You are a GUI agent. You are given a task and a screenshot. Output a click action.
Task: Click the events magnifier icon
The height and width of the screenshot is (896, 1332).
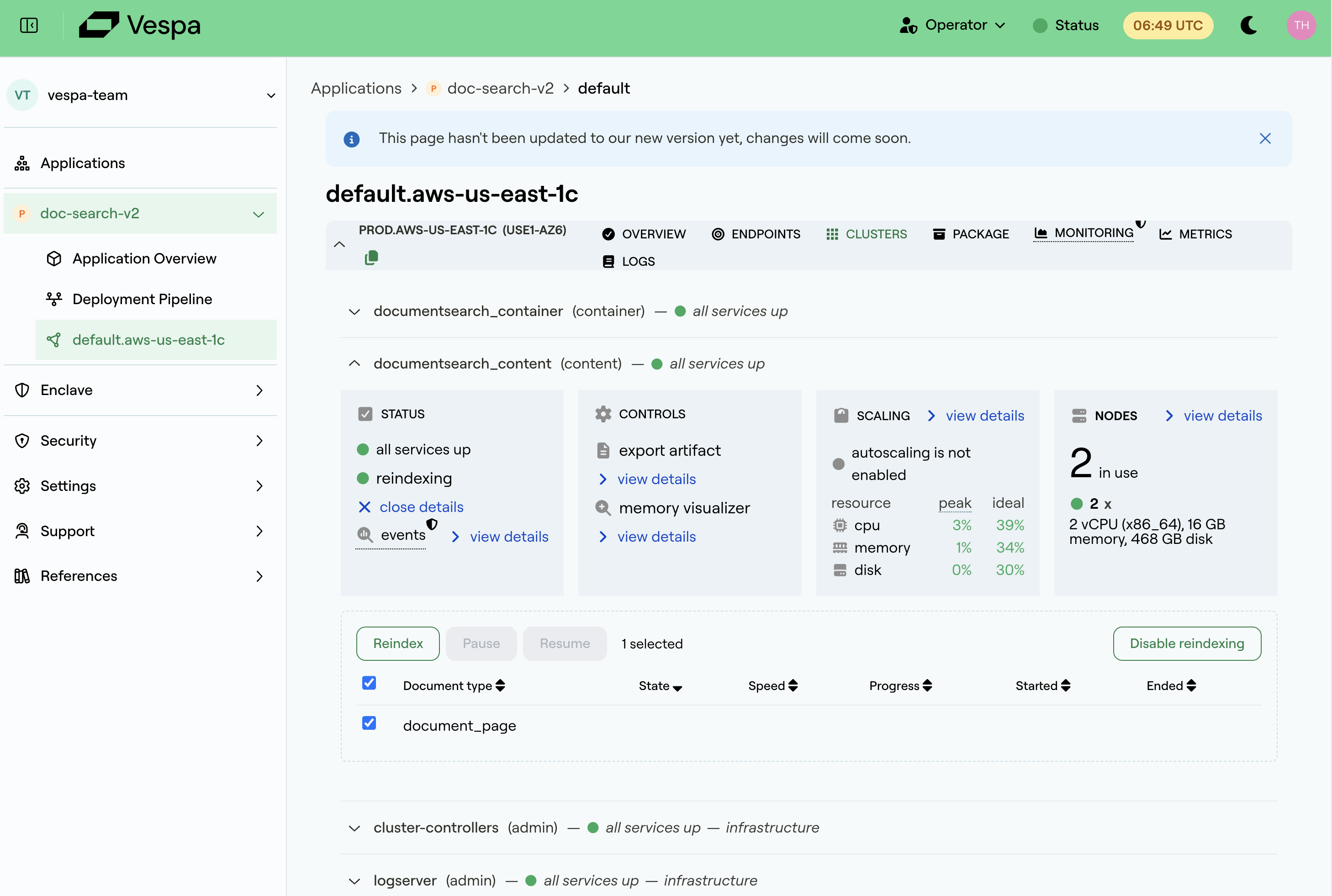click(365, 534)
